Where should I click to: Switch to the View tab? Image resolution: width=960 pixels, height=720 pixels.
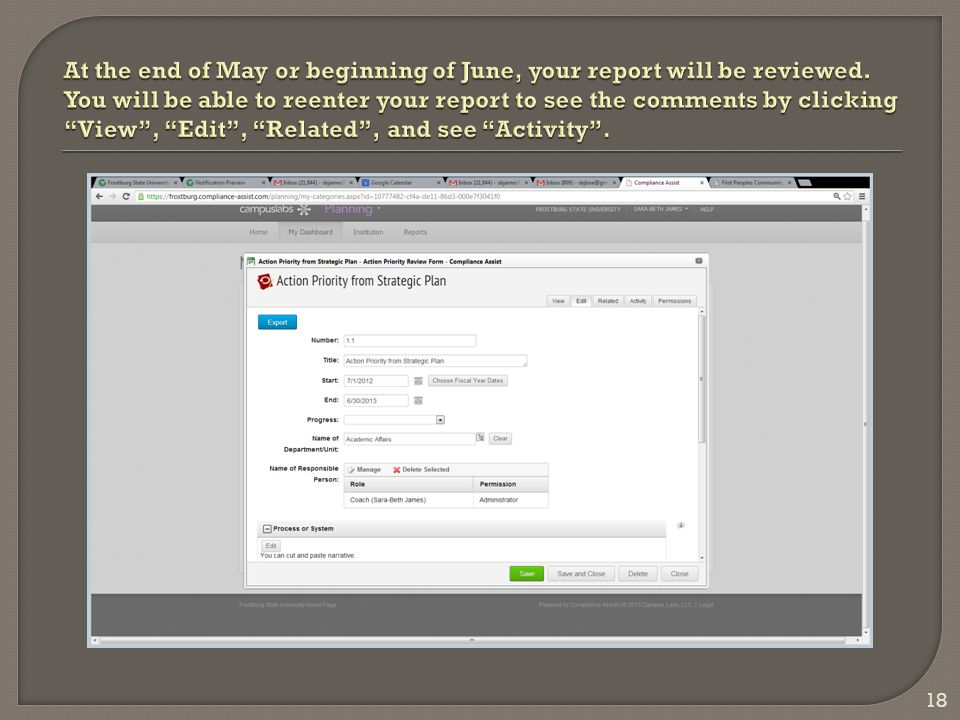pyautogui.click(x=558, y=301)
